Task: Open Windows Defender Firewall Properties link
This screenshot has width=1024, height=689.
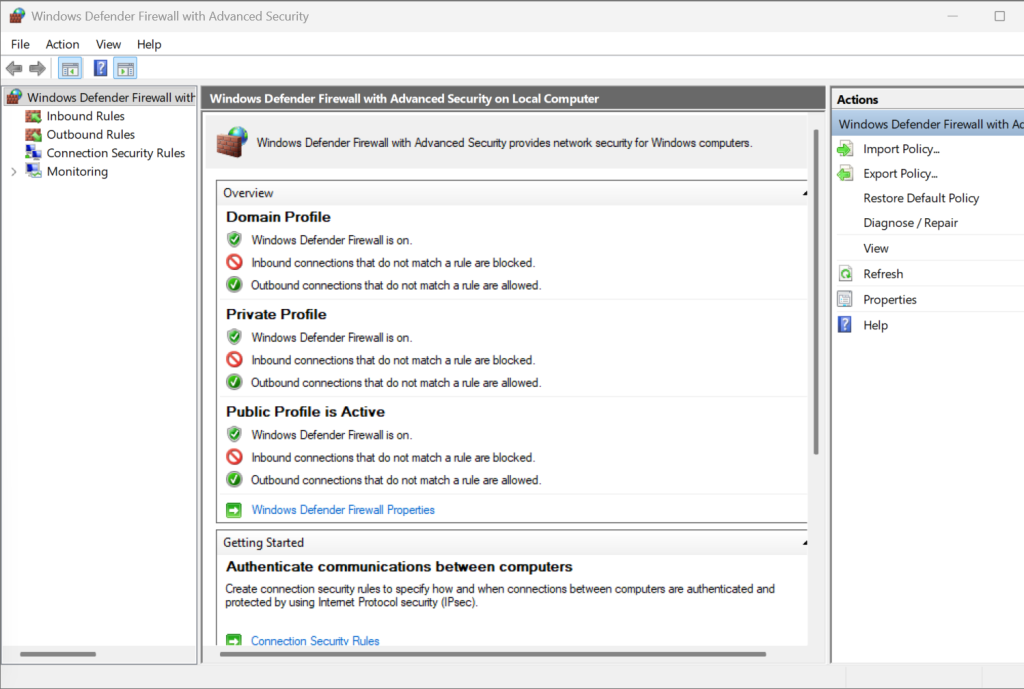Action: click(x=343, y=510)
